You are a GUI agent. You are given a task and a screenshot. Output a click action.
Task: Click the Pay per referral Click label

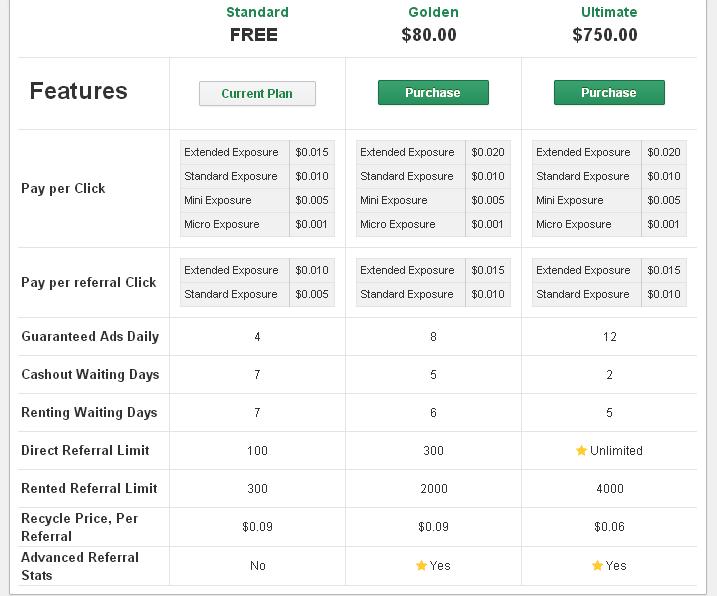click(89, 282)
